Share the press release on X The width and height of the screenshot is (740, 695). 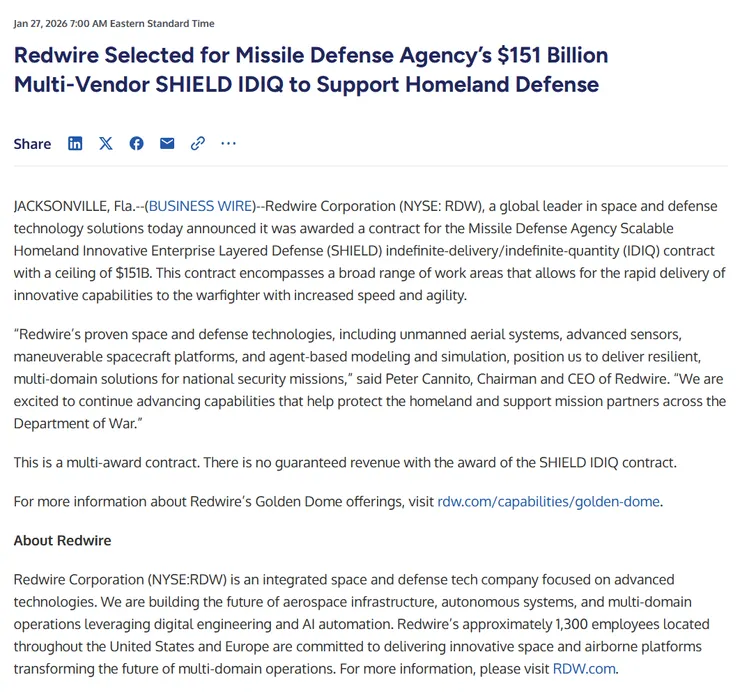[106, 144]
